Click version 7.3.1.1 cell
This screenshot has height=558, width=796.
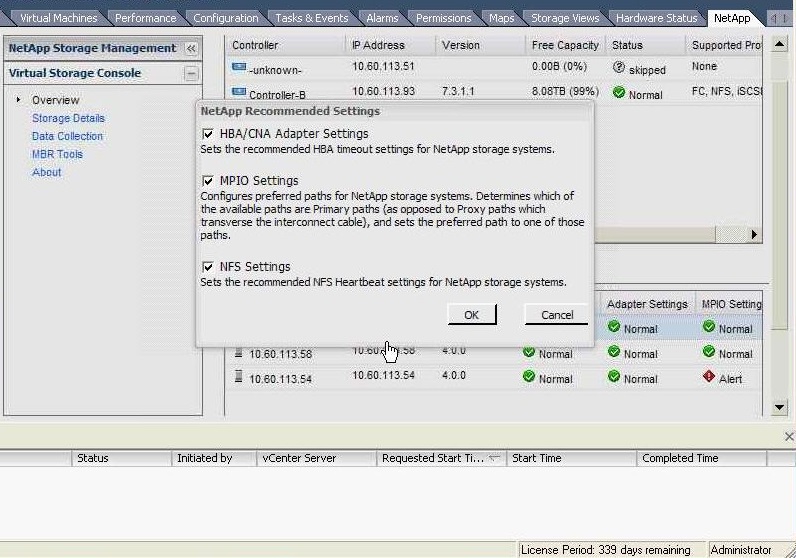[458, 91]
